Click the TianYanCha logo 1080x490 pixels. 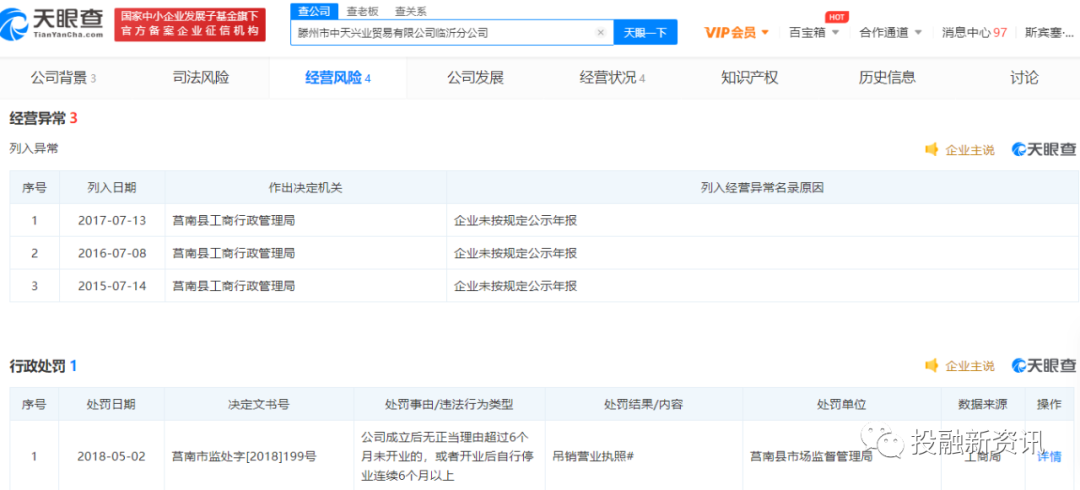pyautogui.click(x=53, y=24)
